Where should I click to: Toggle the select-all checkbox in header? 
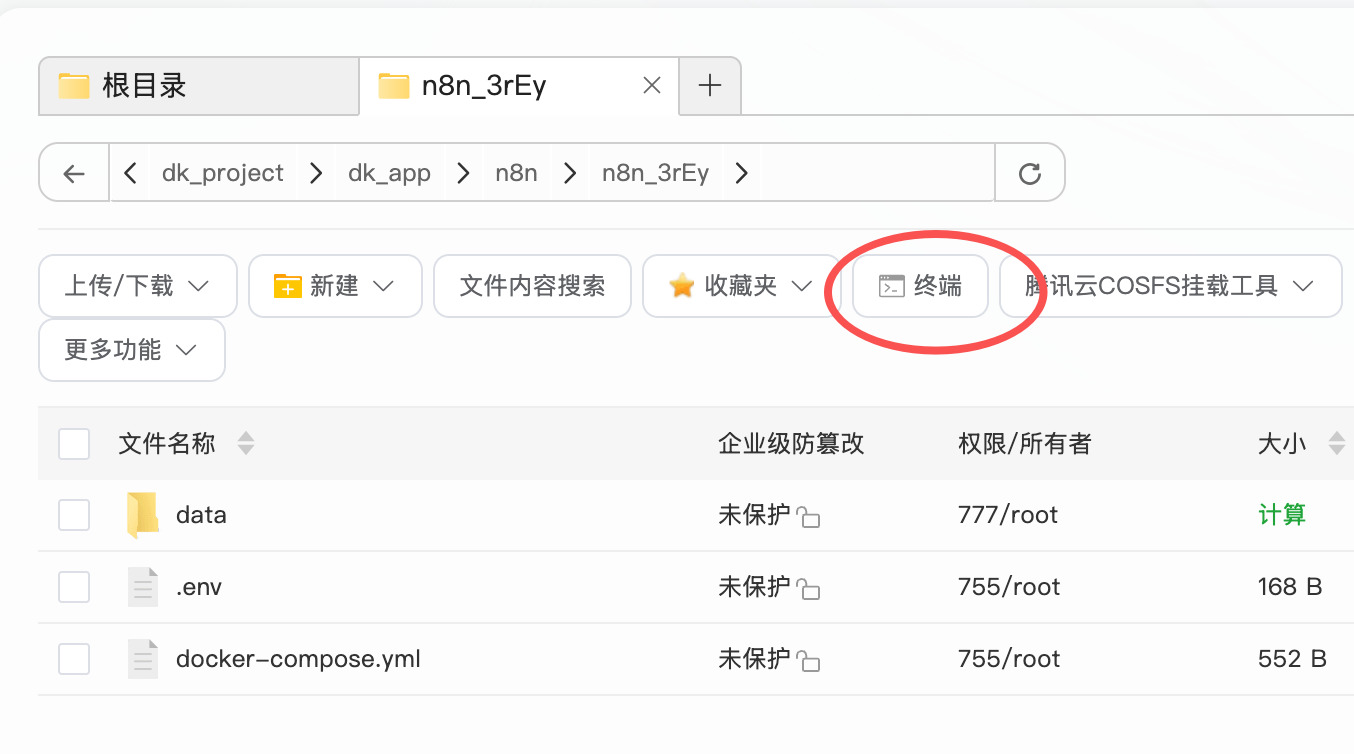(74, 444)
